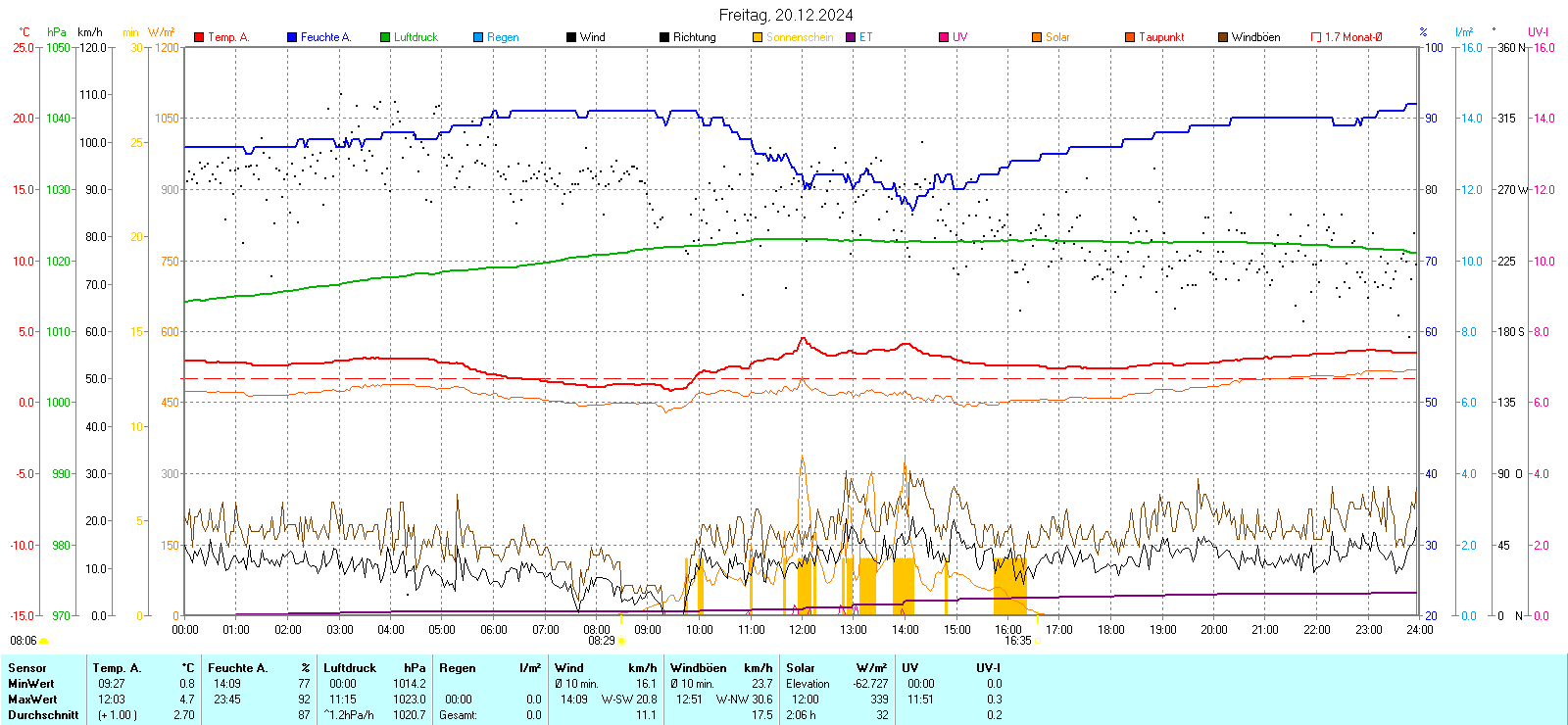Click the Freitag, 20.12.2024 chart title

click(x=785, y=15)
